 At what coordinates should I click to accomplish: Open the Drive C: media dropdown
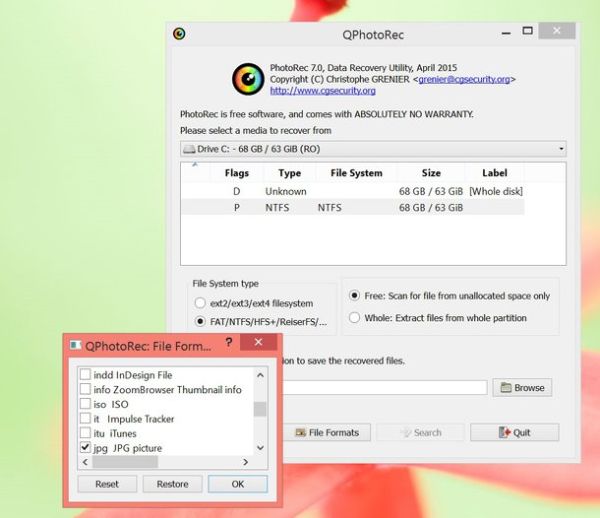pyautogui.click(x=373, y=149)
